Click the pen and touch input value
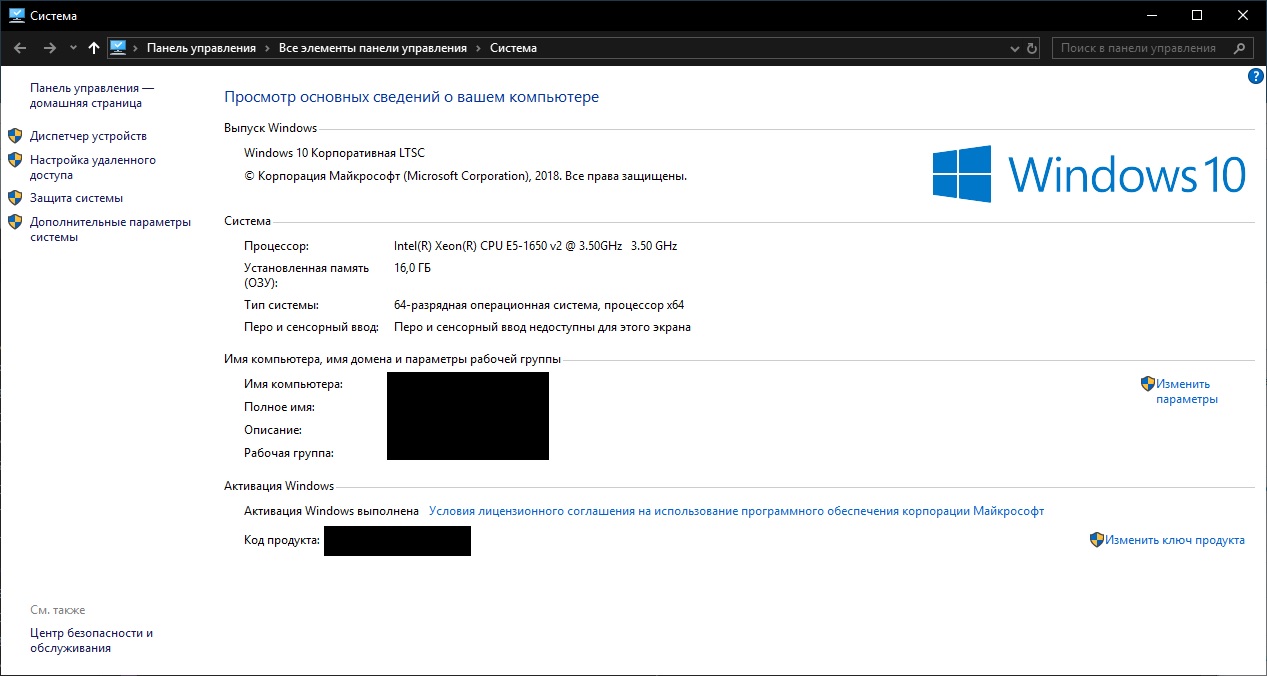The image size is (1267, 676). point(542,327)
